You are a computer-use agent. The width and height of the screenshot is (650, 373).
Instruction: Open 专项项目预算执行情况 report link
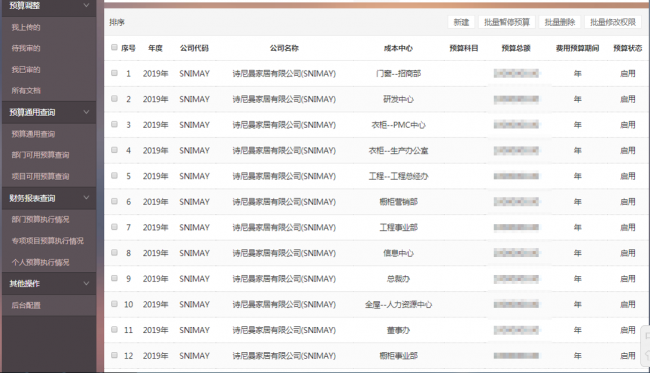[47, 241]
